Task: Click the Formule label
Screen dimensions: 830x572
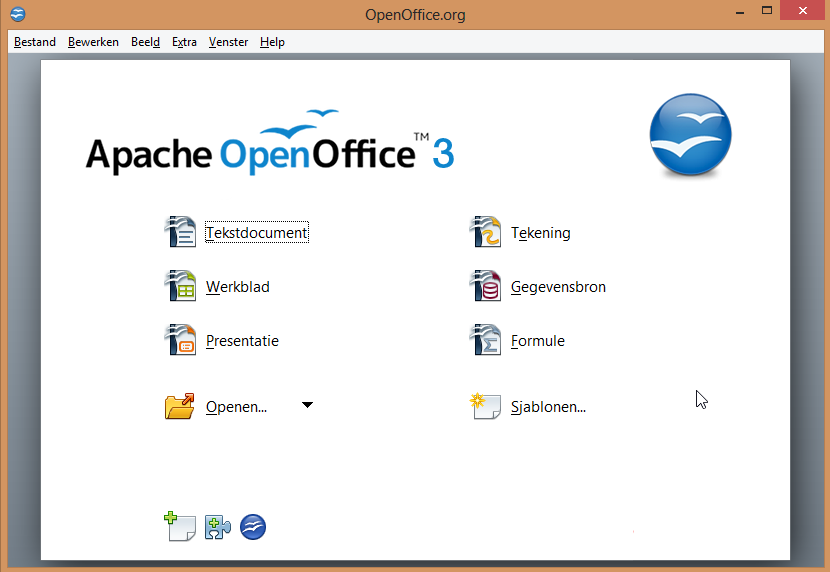Action: pos(537,341)
